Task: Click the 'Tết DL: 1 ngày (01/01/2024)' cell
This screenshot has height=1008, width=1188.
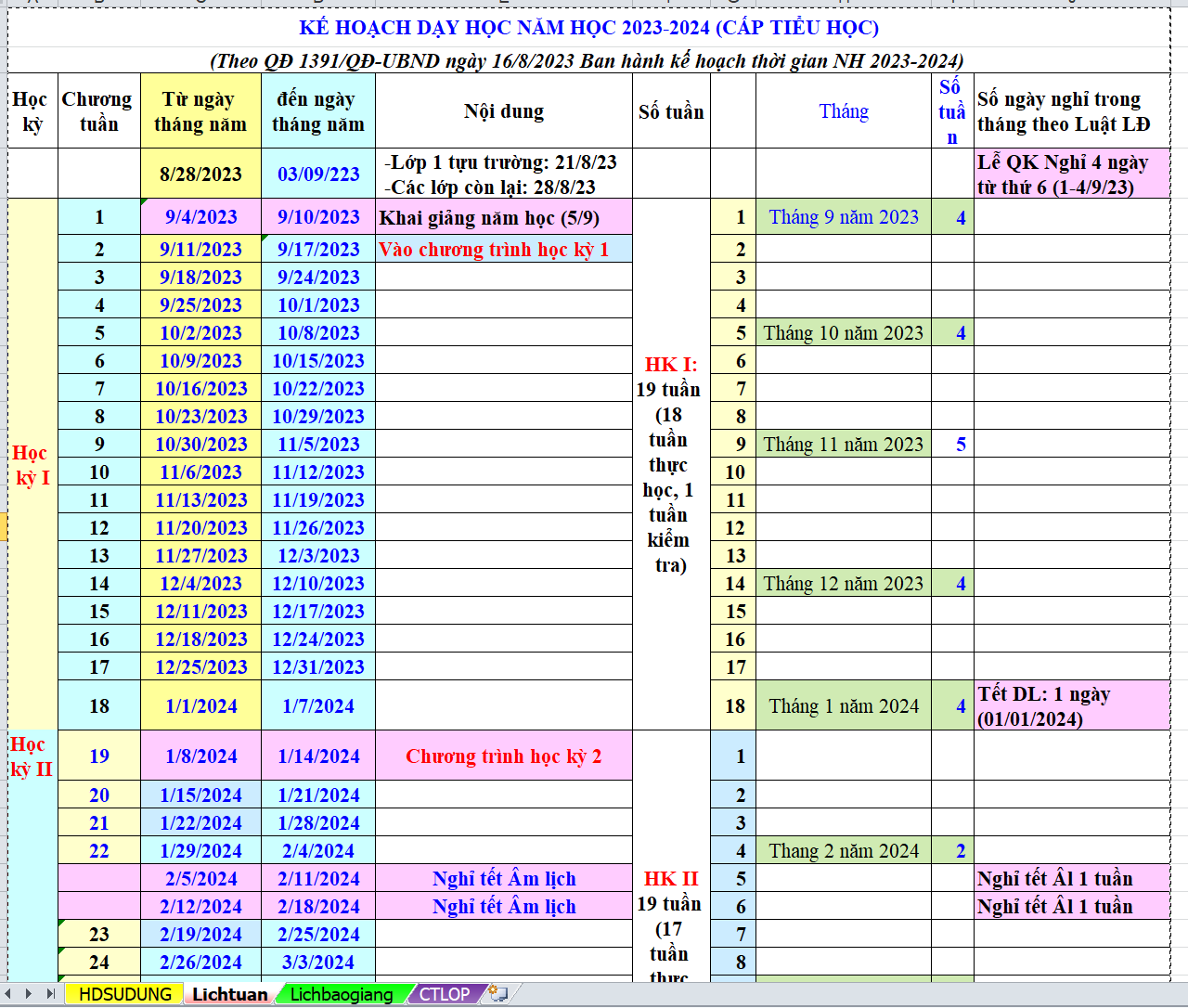Action: (x=1072, y=705)
